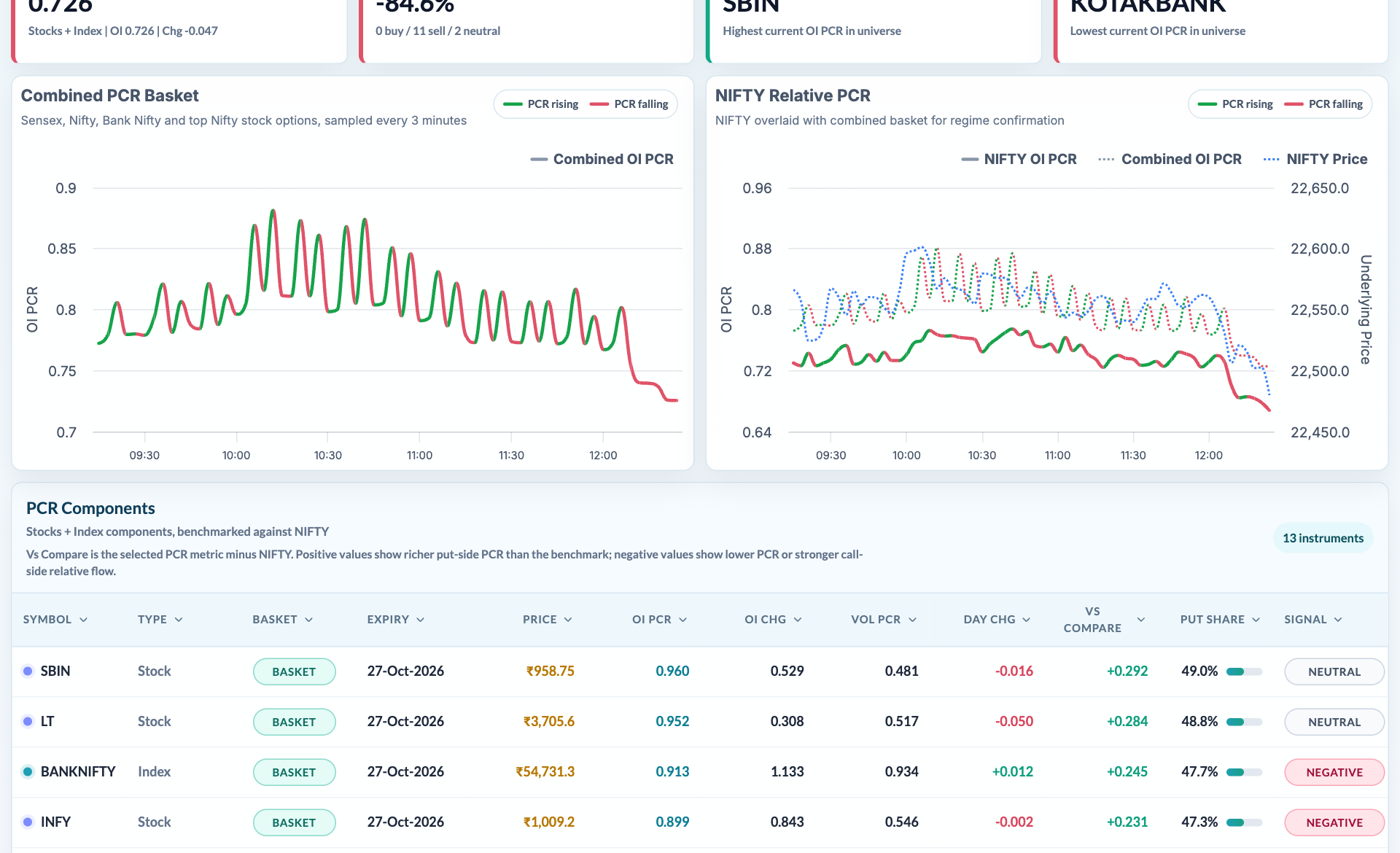Toggle Combined OI PCR series in NIFTY Relative chart
1400x853 pixels.
(1170, 160)
